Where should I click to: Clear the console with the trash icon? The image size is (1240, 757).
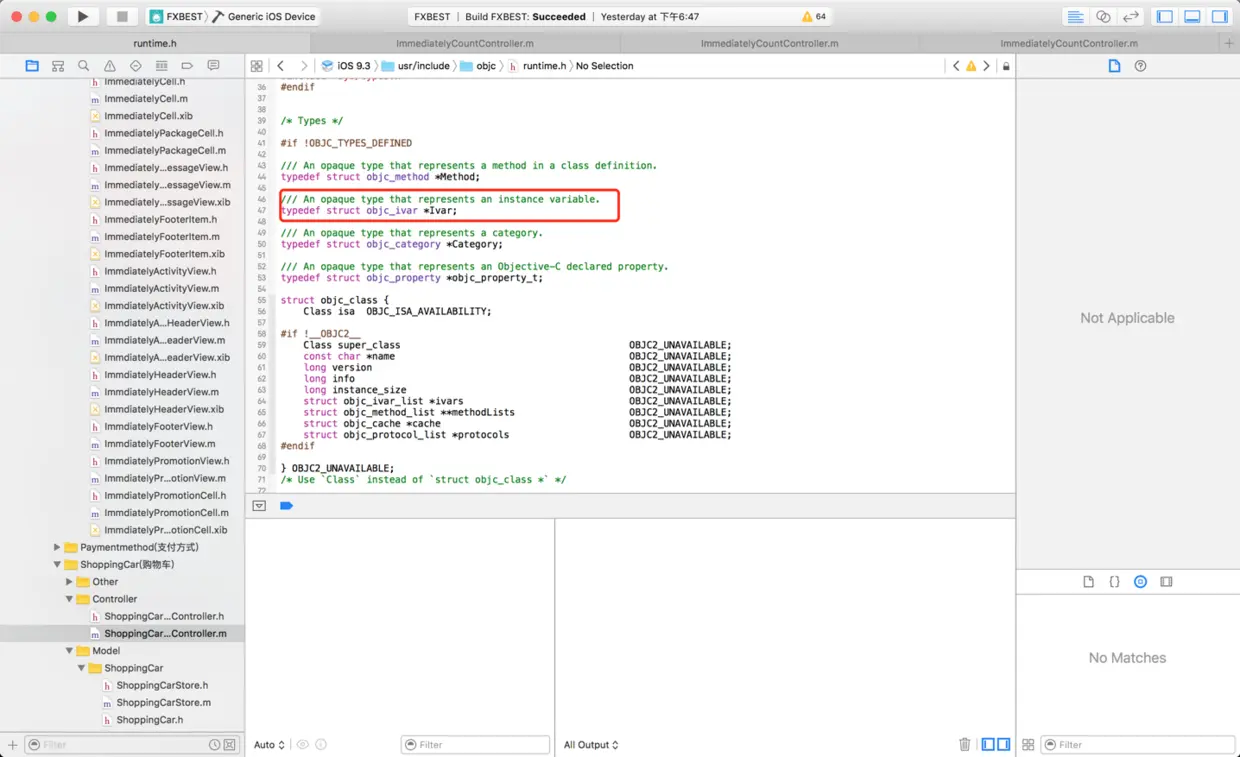[965, 744]
